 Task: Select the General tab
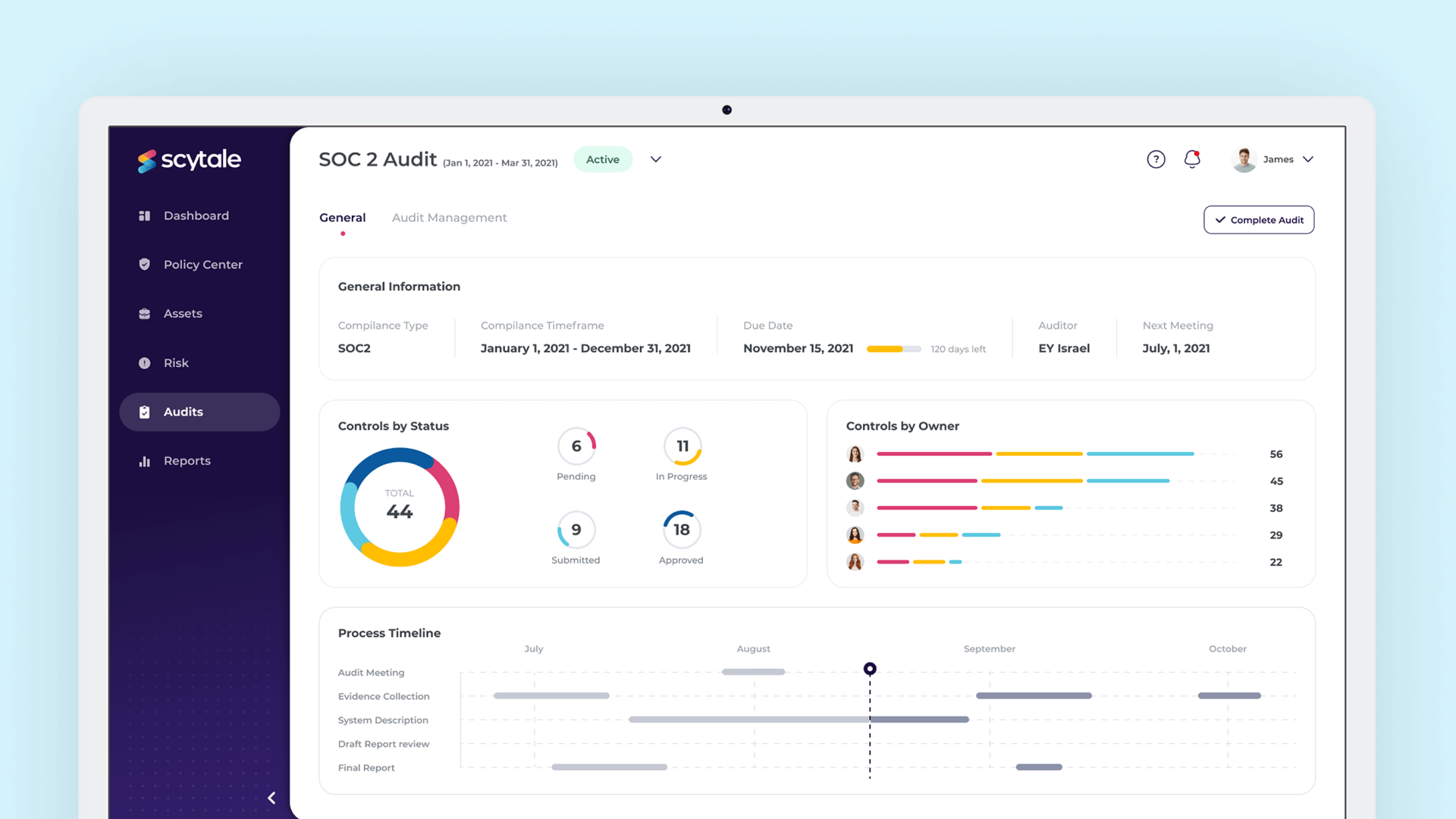click(x=341, y=217)
